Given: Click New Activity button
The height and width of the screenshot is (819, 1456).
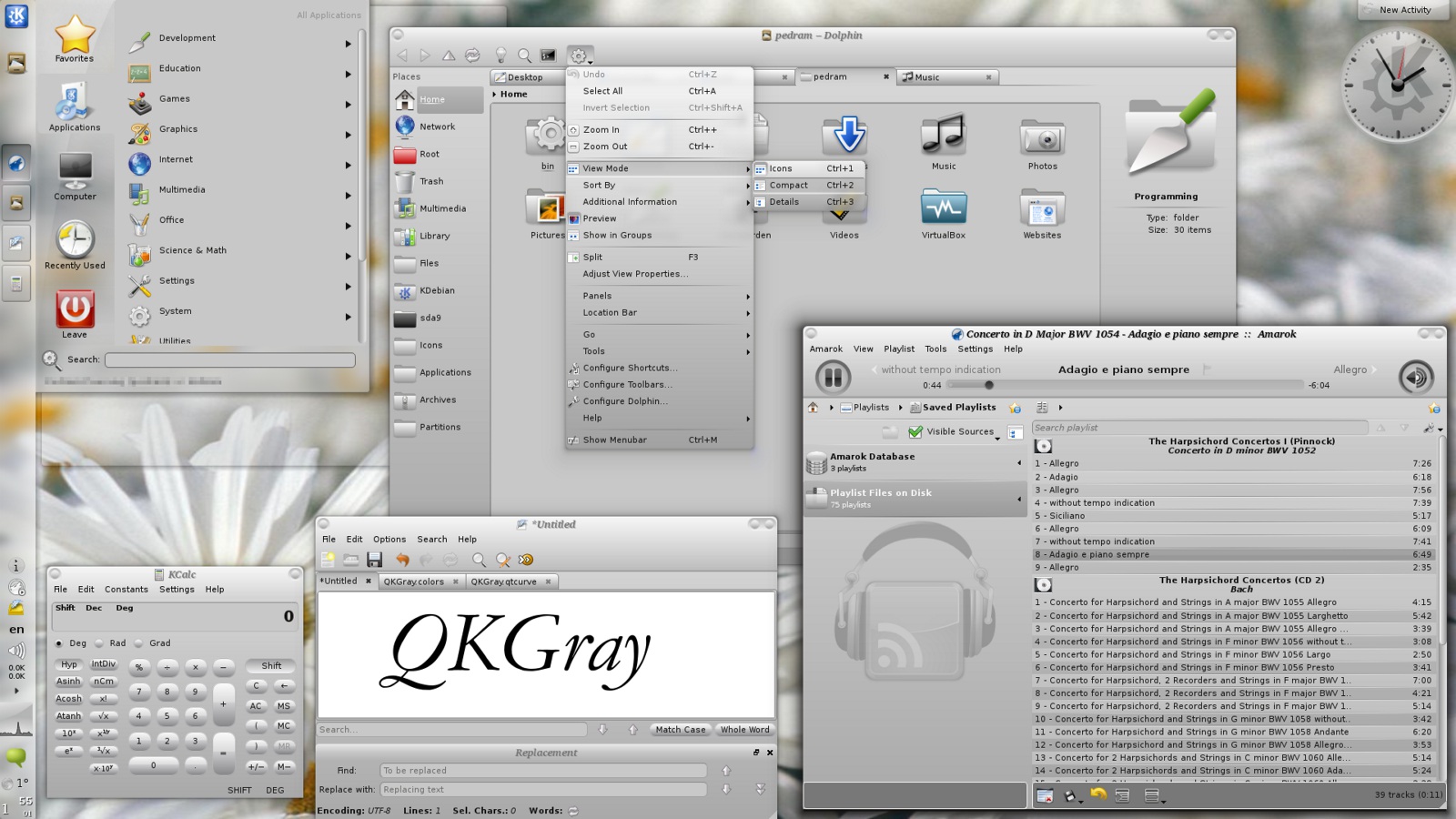Looking at the screenshot, I should click(1404, 10).
